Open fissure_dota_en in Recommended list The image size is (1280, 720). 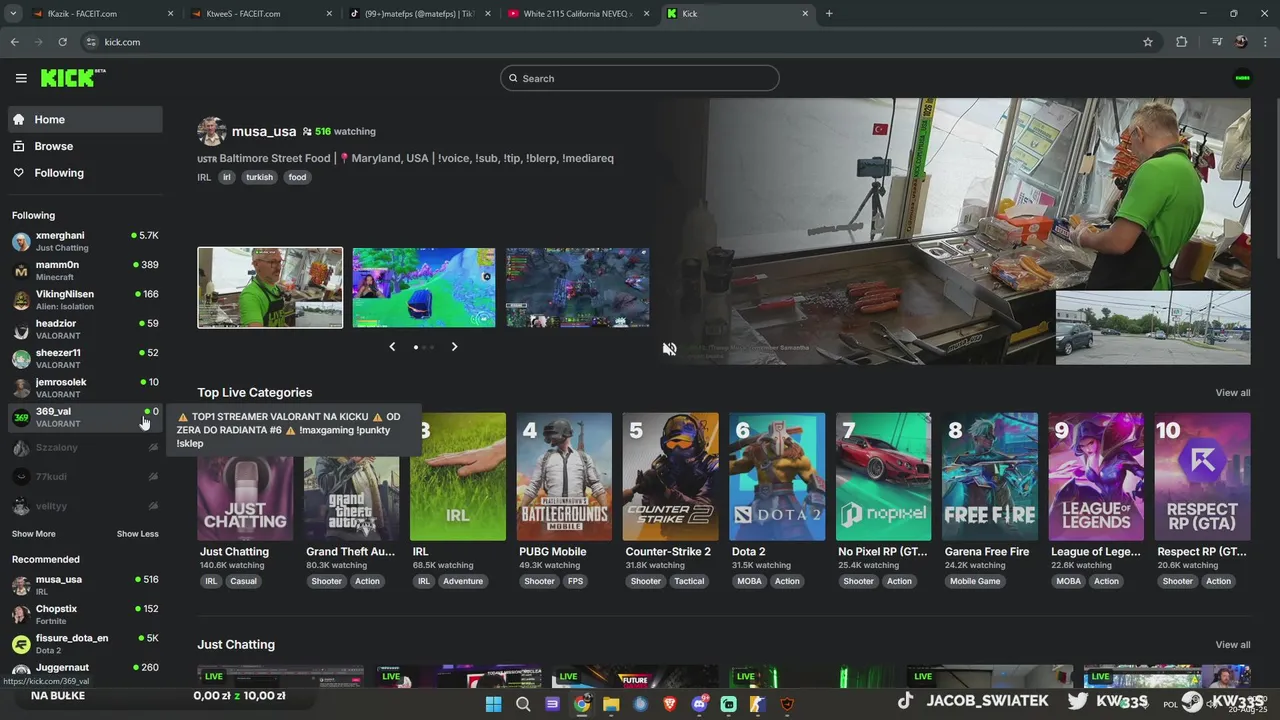pos(85,643)
